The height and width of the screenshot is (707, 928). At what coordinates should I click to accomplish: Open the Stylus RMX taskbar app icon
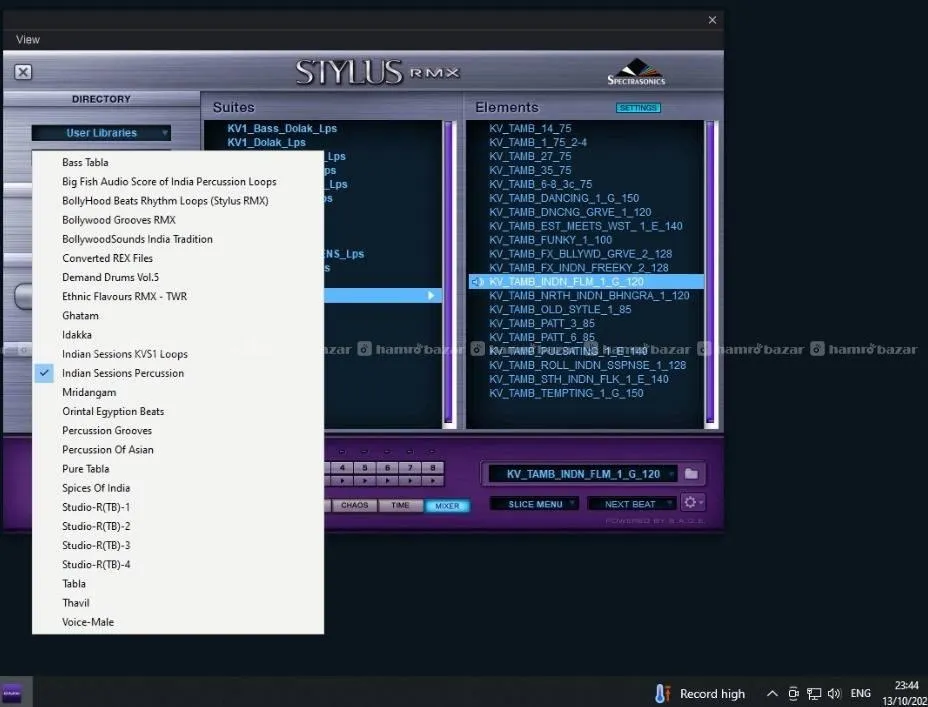pyautogui.click(x=12, y=693)
